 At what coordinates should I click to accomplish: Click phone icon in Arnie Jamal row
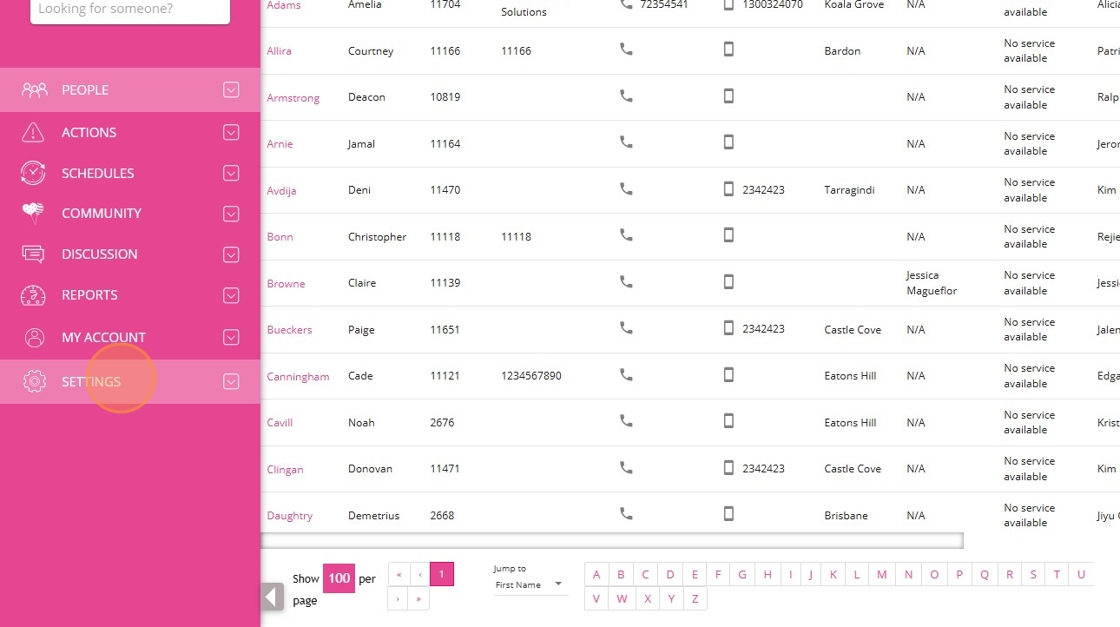pyautogui.click(x=626, y=142)
